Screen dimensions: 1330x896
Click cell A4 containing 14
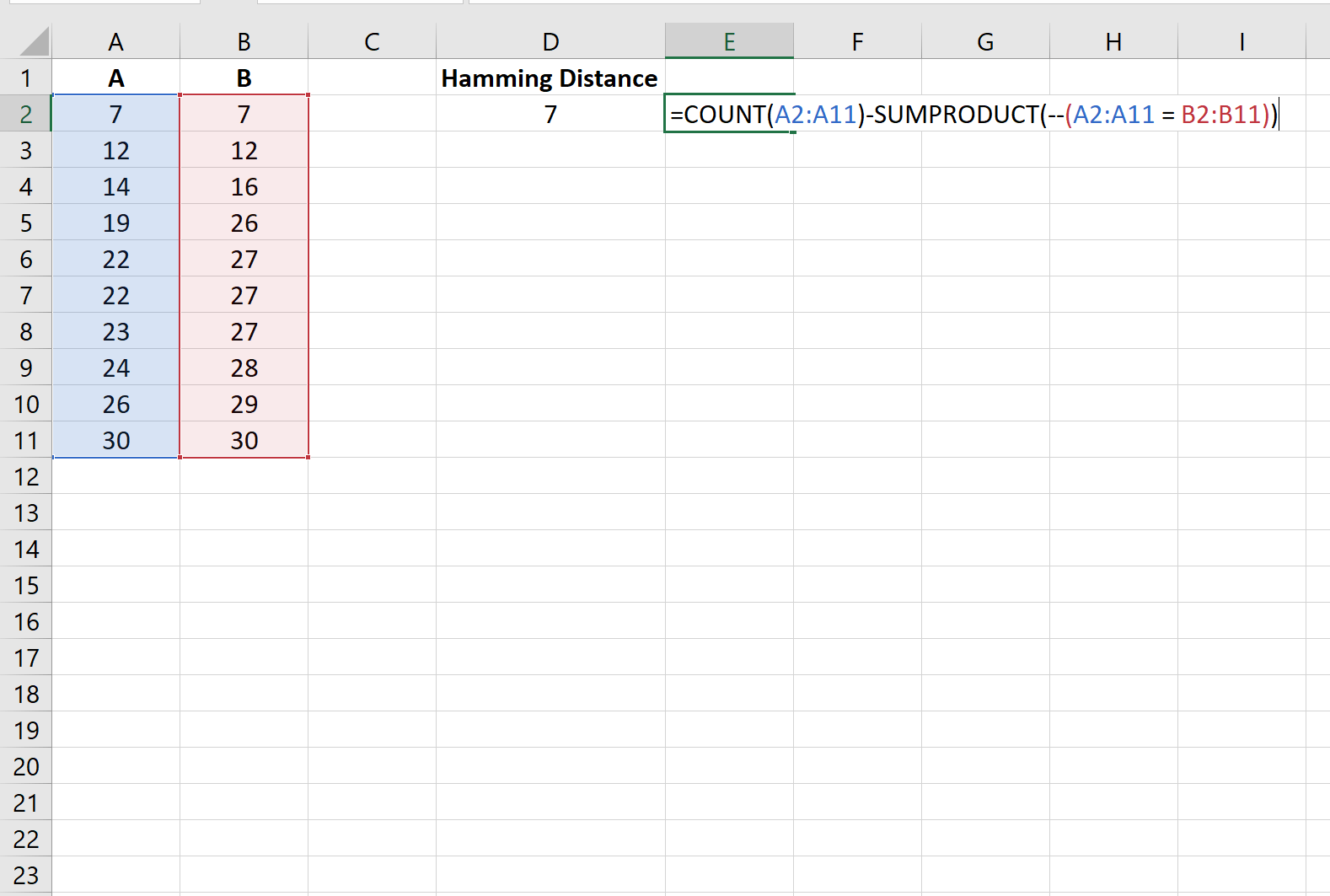pyautogui.click(x=116, y=186)
